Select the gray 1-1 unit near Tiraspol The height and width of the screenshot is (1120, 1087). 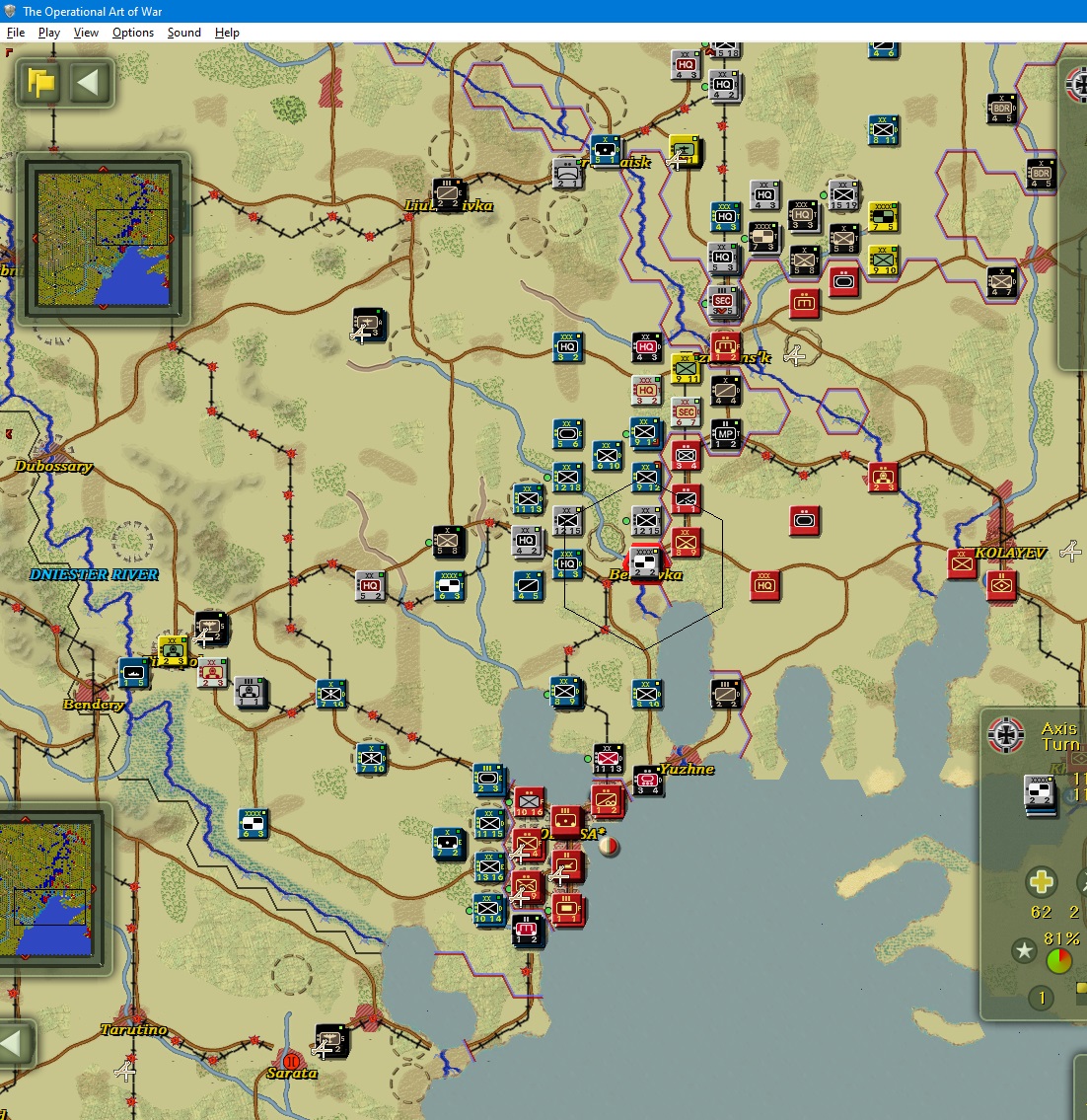click(250, 692)
